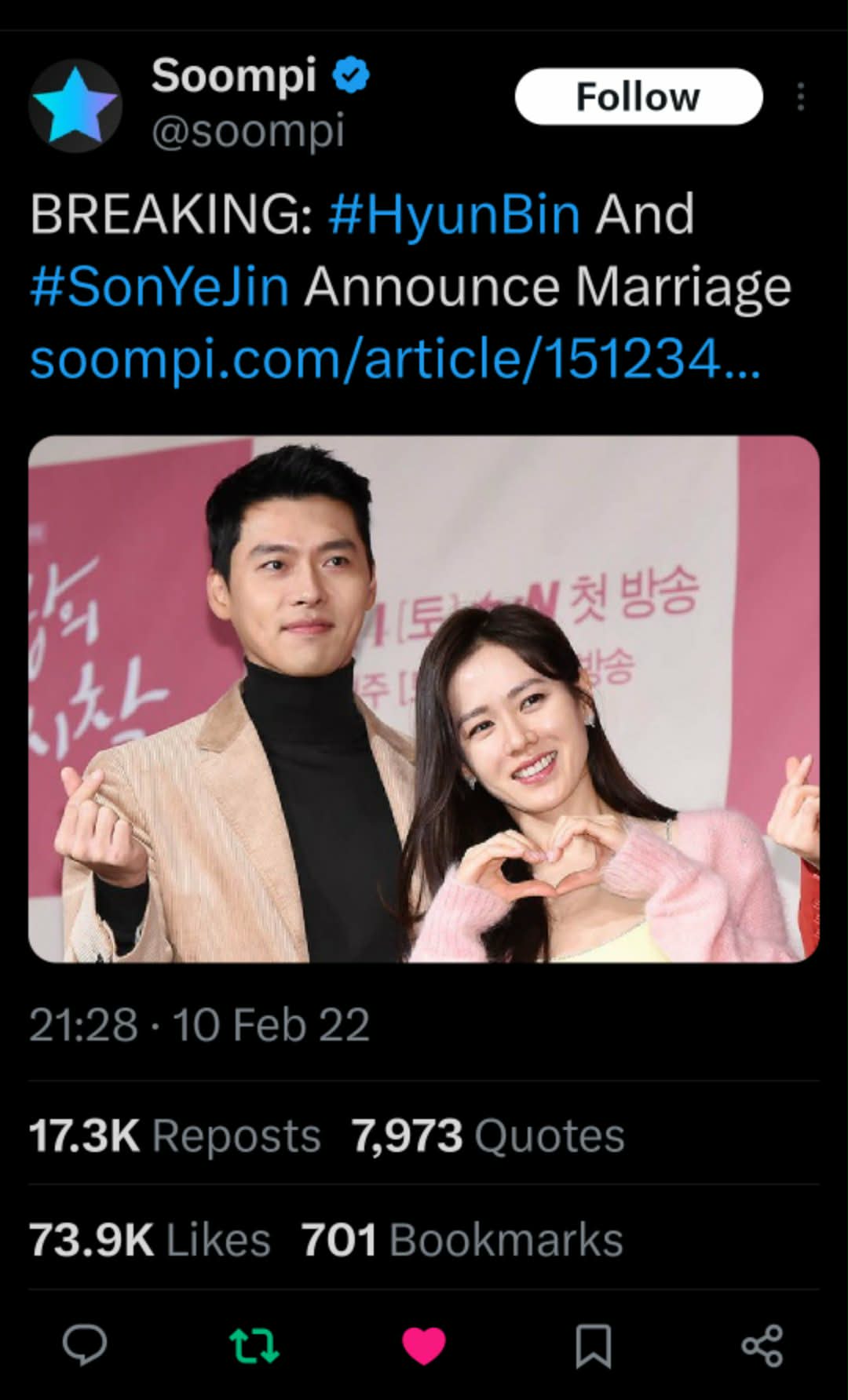Tap the reply speech bubble icon
The height and width of the screenshot is (1400, 848).
(85, 1346)
